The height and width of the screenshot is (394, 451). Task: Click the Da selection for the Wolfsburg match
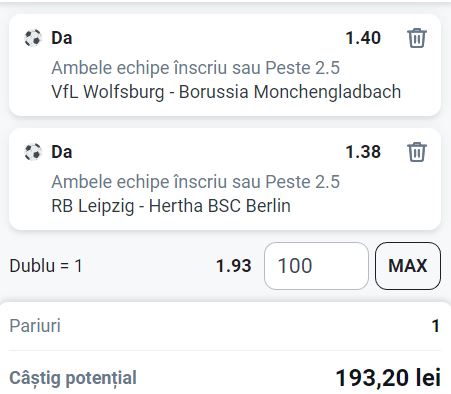point(62,38)
